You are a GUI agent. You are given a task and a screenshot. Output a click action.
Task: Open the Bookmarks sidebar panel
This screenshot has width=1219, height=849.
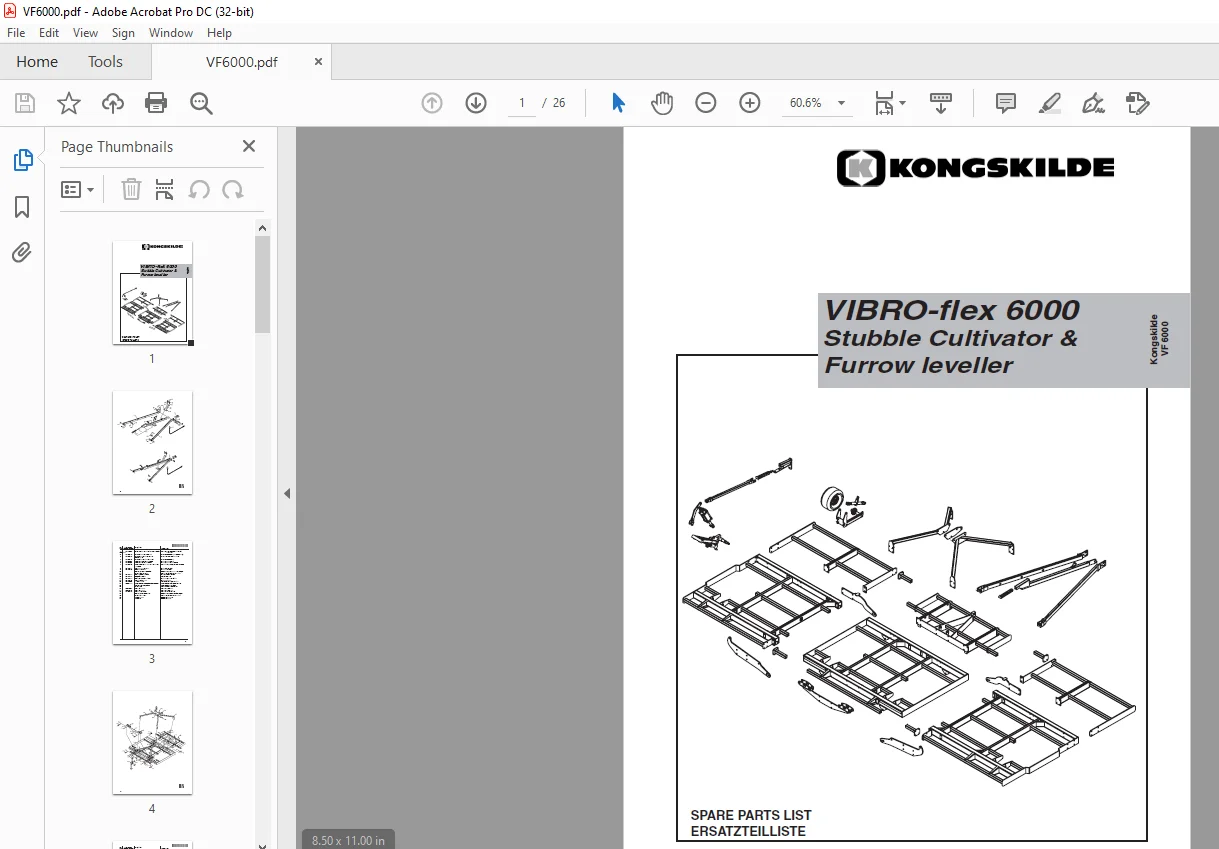tap(22, 207)
